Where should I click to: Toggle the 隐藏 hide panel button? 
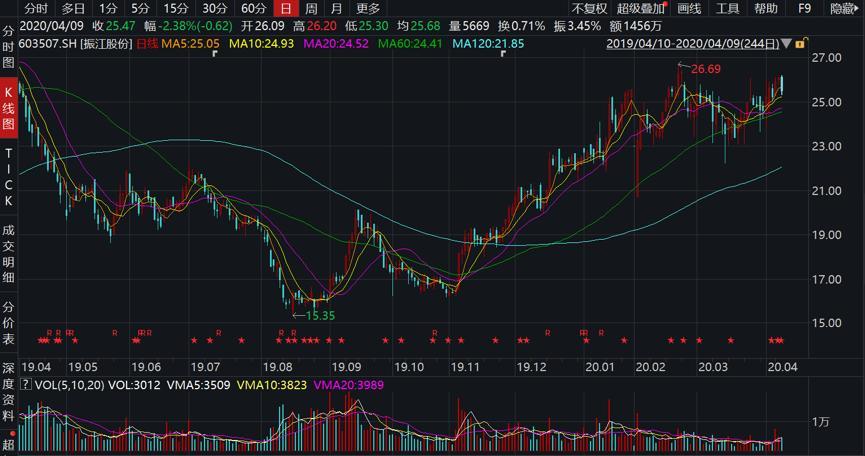point(842,8)
